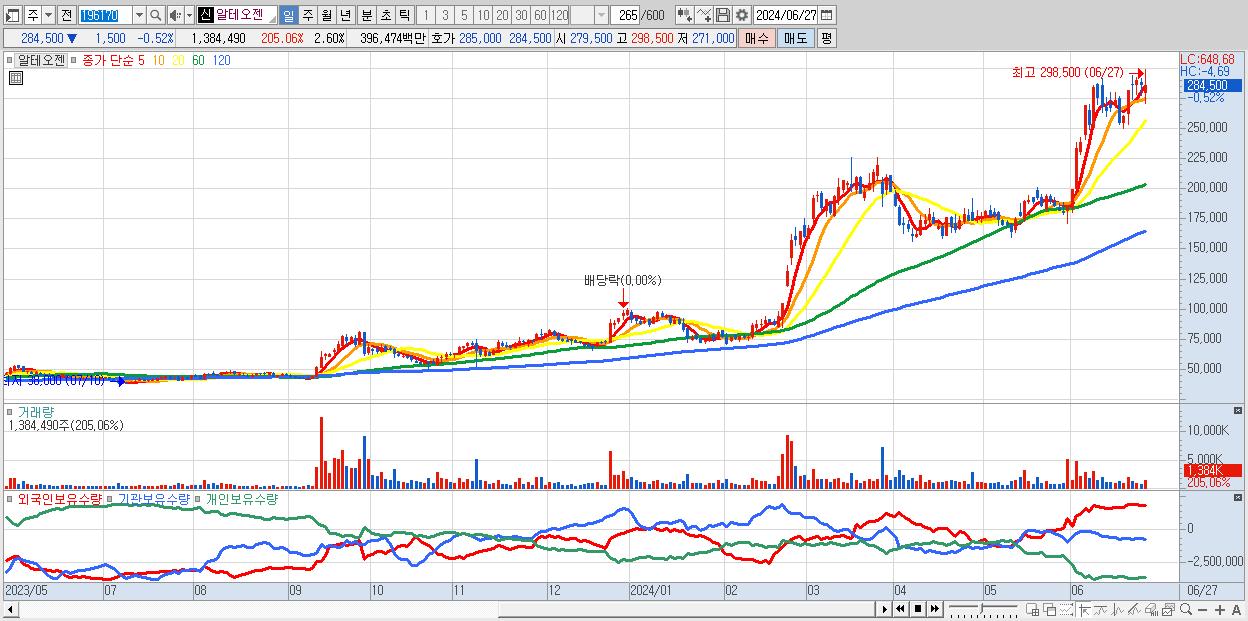Click the '평' button

point(826,38)
